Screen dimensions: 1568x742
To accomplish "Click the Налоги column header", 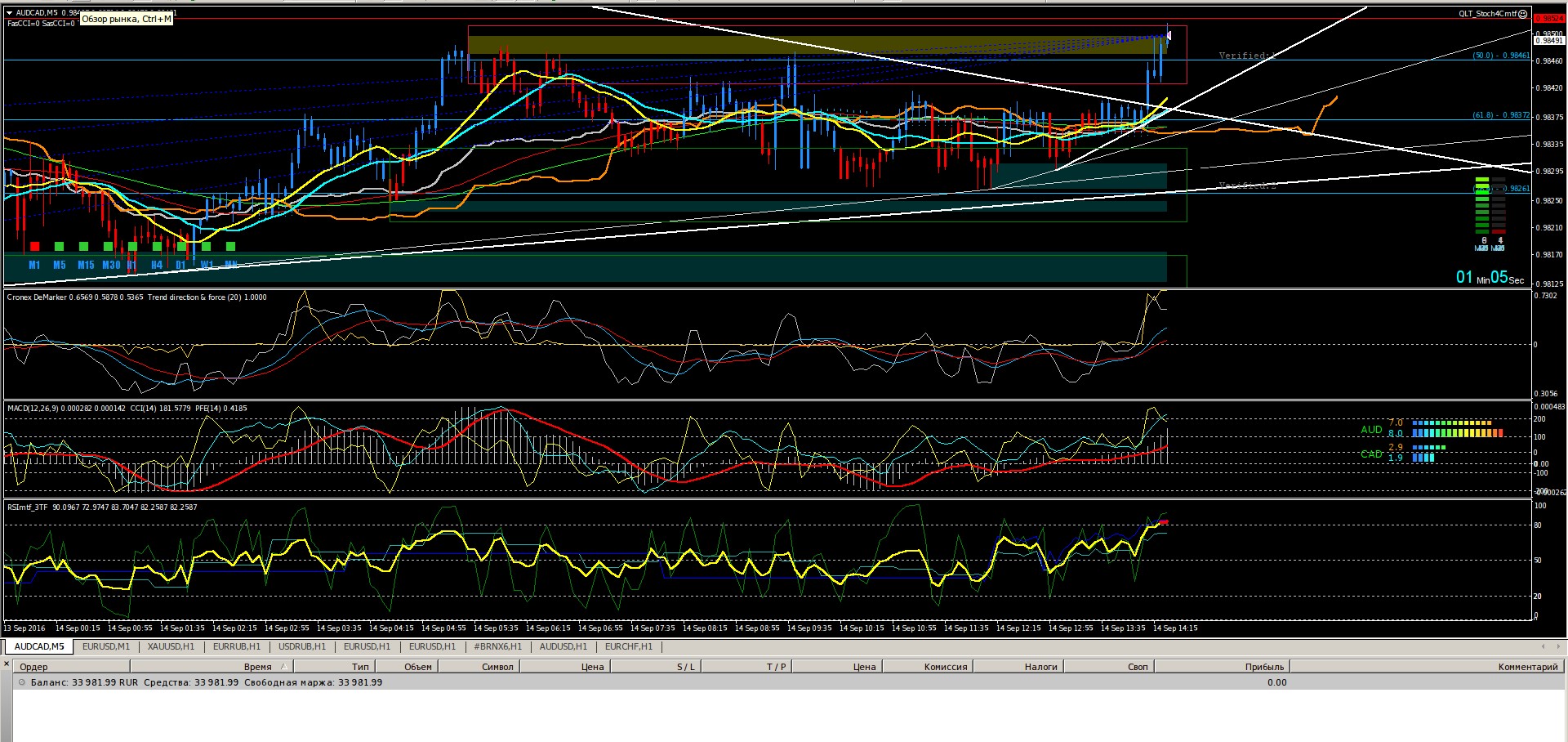I will click(x=1018, y=667).
